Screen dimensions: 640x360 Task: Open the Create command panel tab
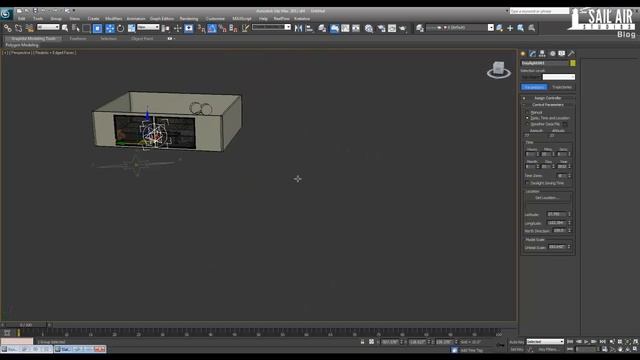point(523,53)
